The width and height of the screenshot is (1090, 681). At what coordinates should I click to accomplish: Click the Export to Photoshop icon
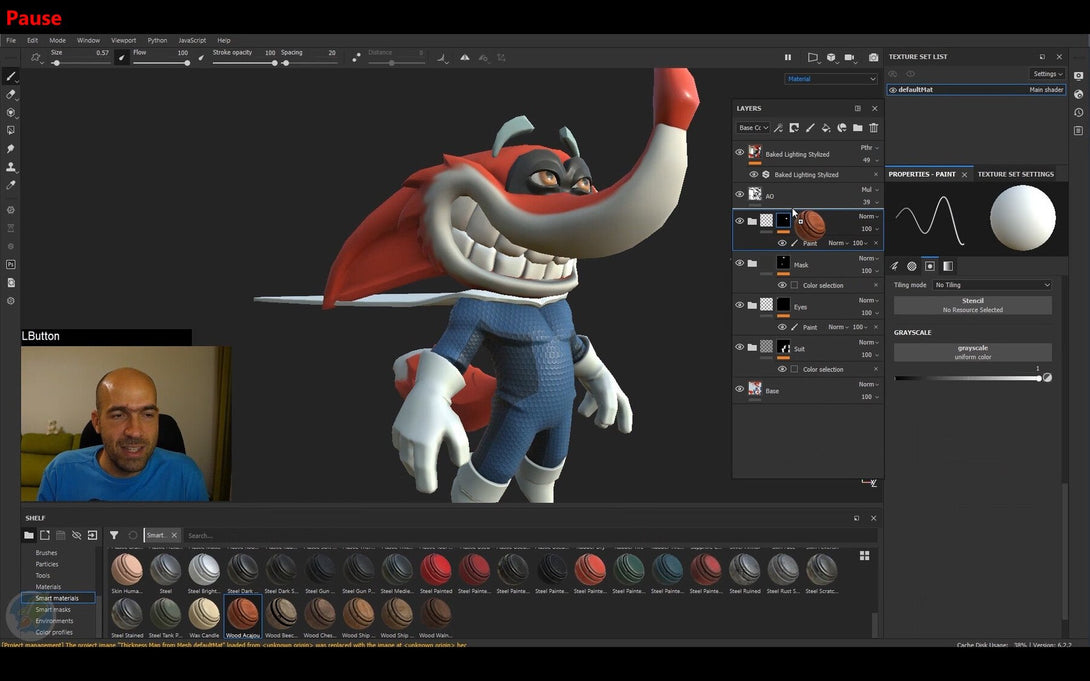(10, 265)
